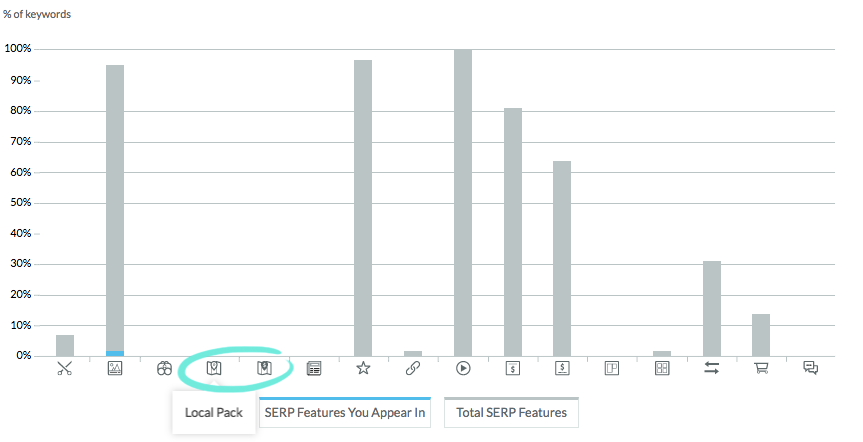The image size is (863, 442).
Task: Select the Knowledge Card layout icon
Action: pos(612,368)
